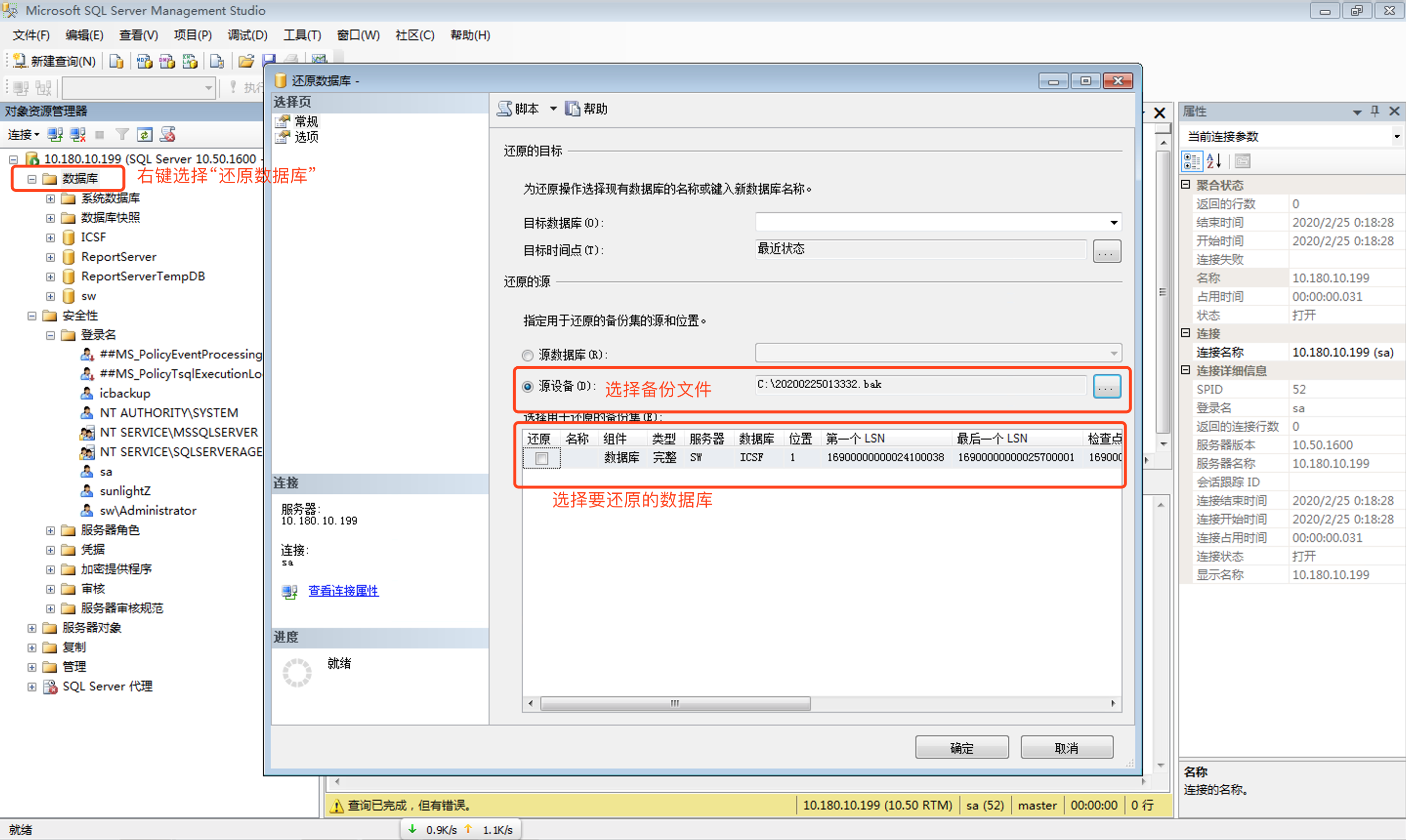
Task: Click the alphabetical sort icon in Properties
Action: [1214, 161]
